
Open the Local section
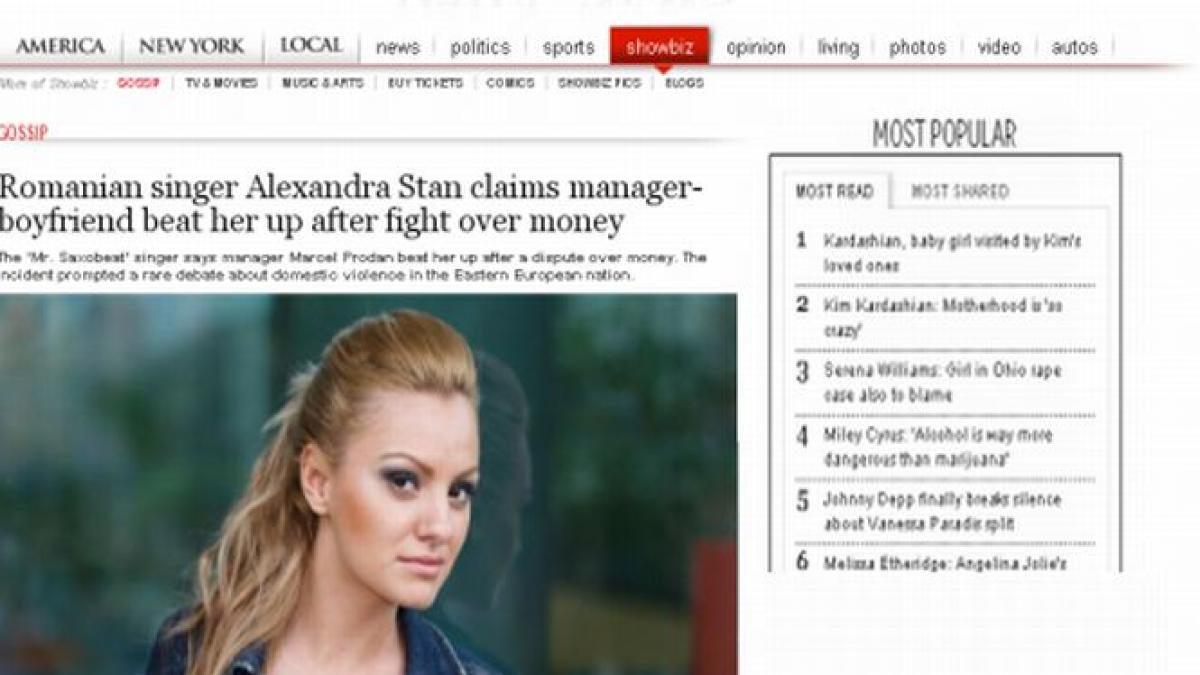coord(311,46)
